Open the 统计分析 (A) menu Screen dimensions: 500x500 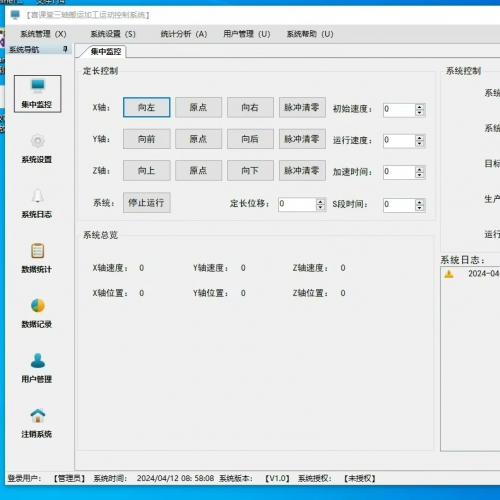click(184, 34)
